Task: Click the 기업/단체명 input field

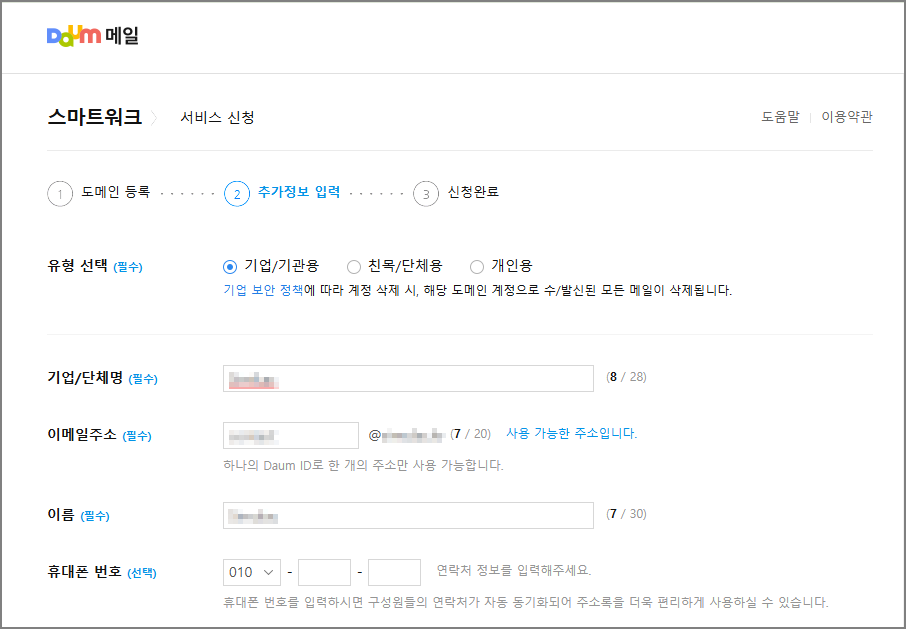Action: click(408, 378)
